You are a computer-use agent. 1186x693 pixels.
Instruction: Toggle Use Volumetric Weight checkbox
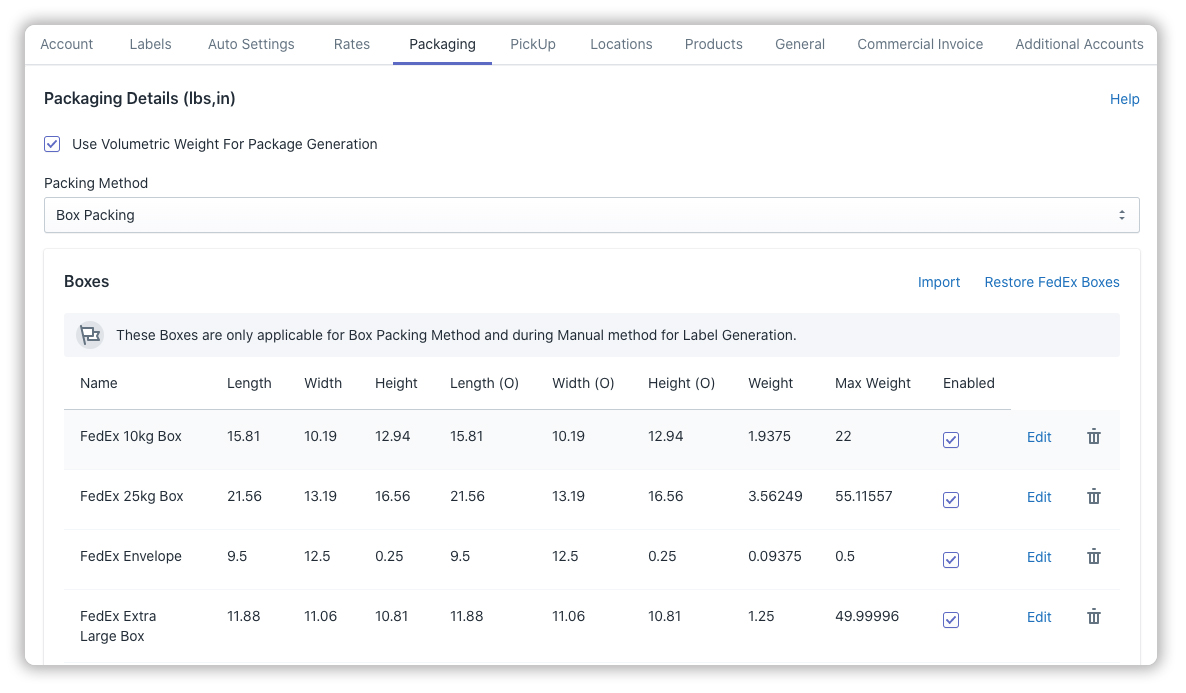pos(52,144)
